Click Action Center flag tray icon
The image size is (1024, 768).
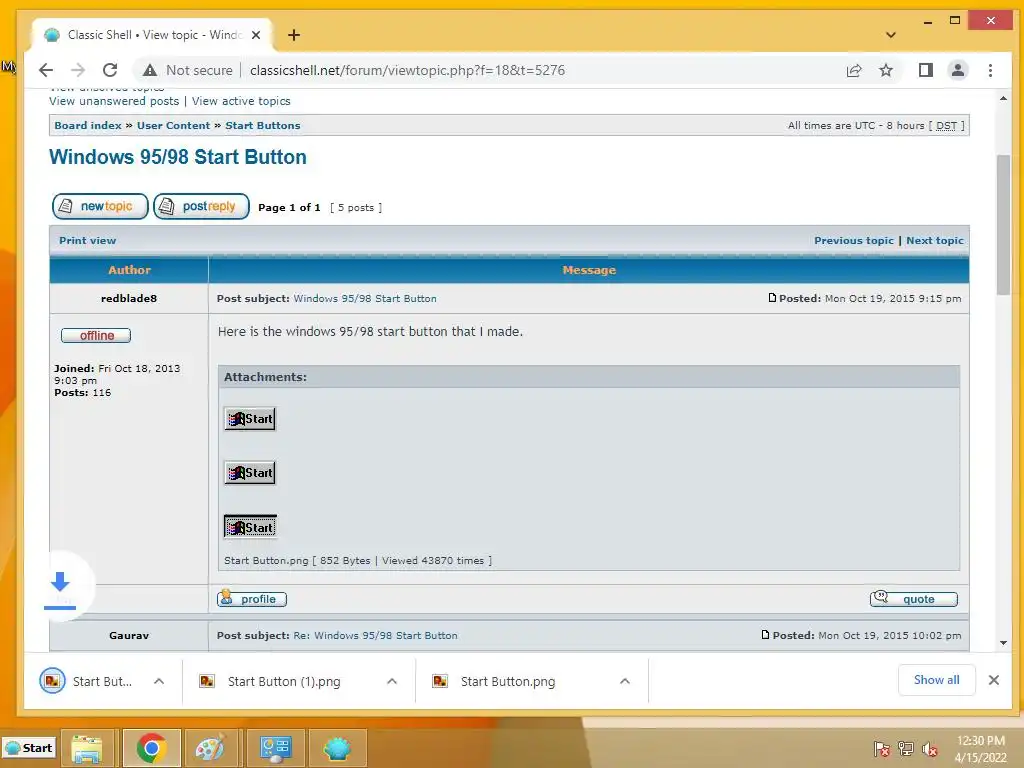[882, 749]
